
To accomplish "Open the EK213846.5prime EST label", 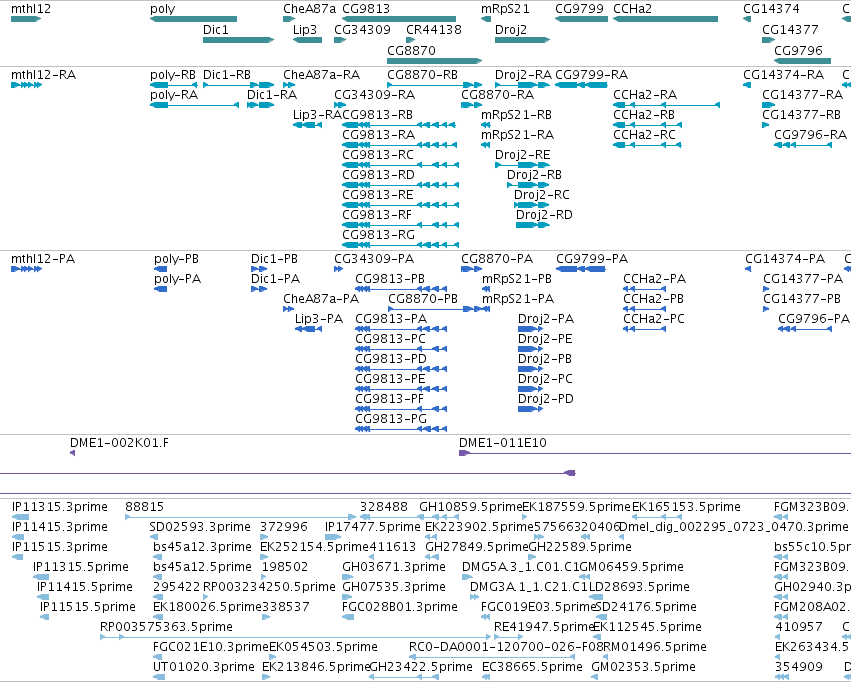I will (316, 667).
